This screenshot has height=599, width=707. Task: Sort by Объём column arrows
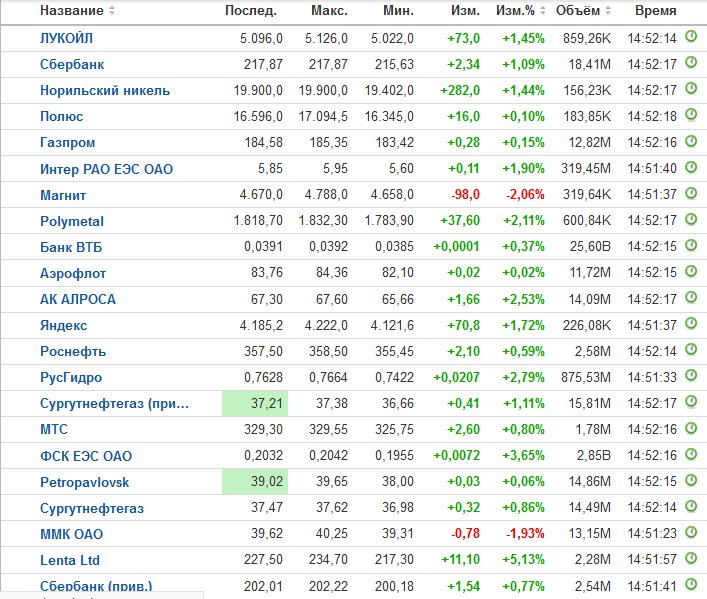click(608, 10)
